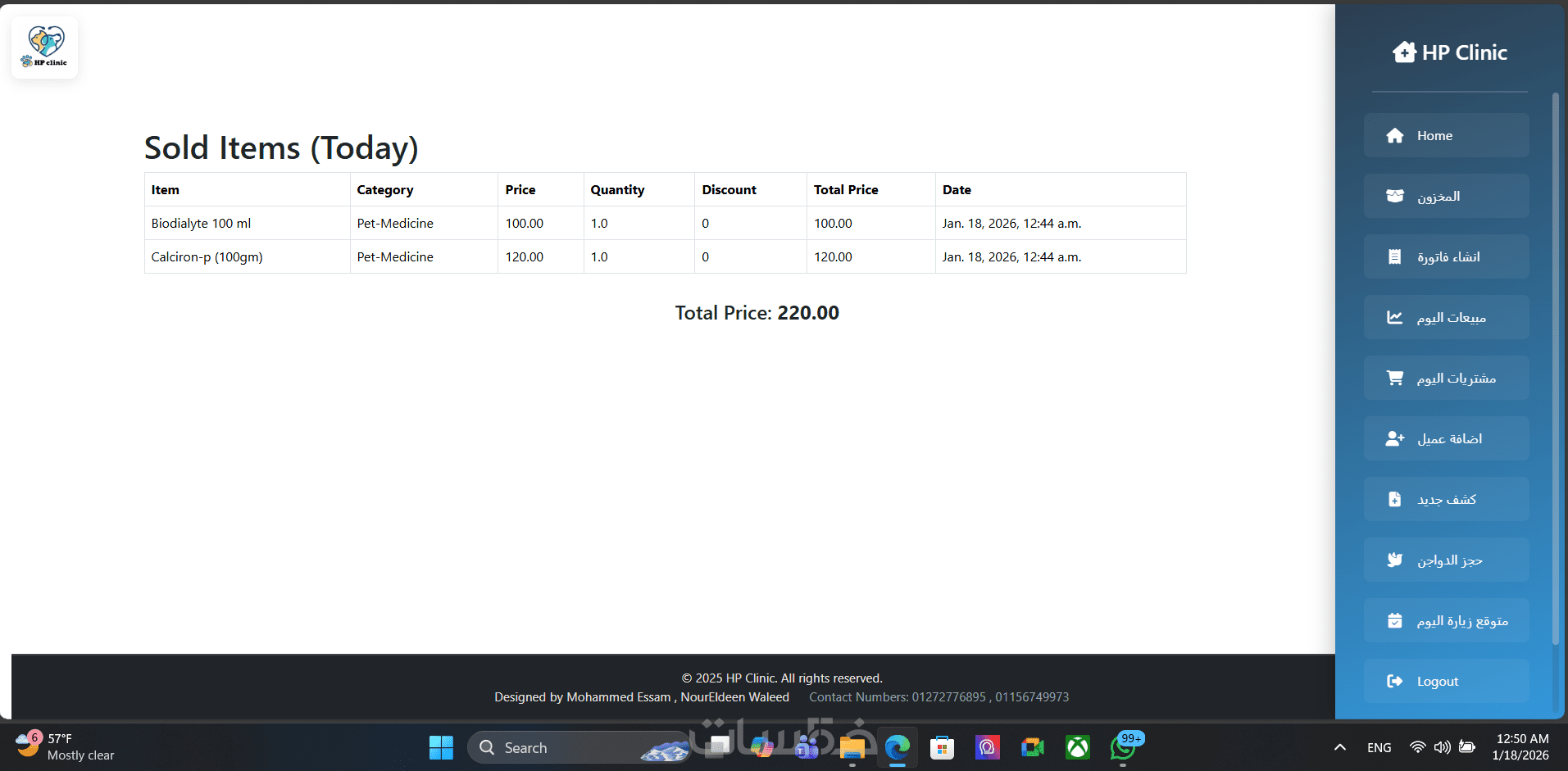Screen dimensions: 1568x771
Task: Click the اضافة عميل add-user icon
Action: click(1394, 439)
